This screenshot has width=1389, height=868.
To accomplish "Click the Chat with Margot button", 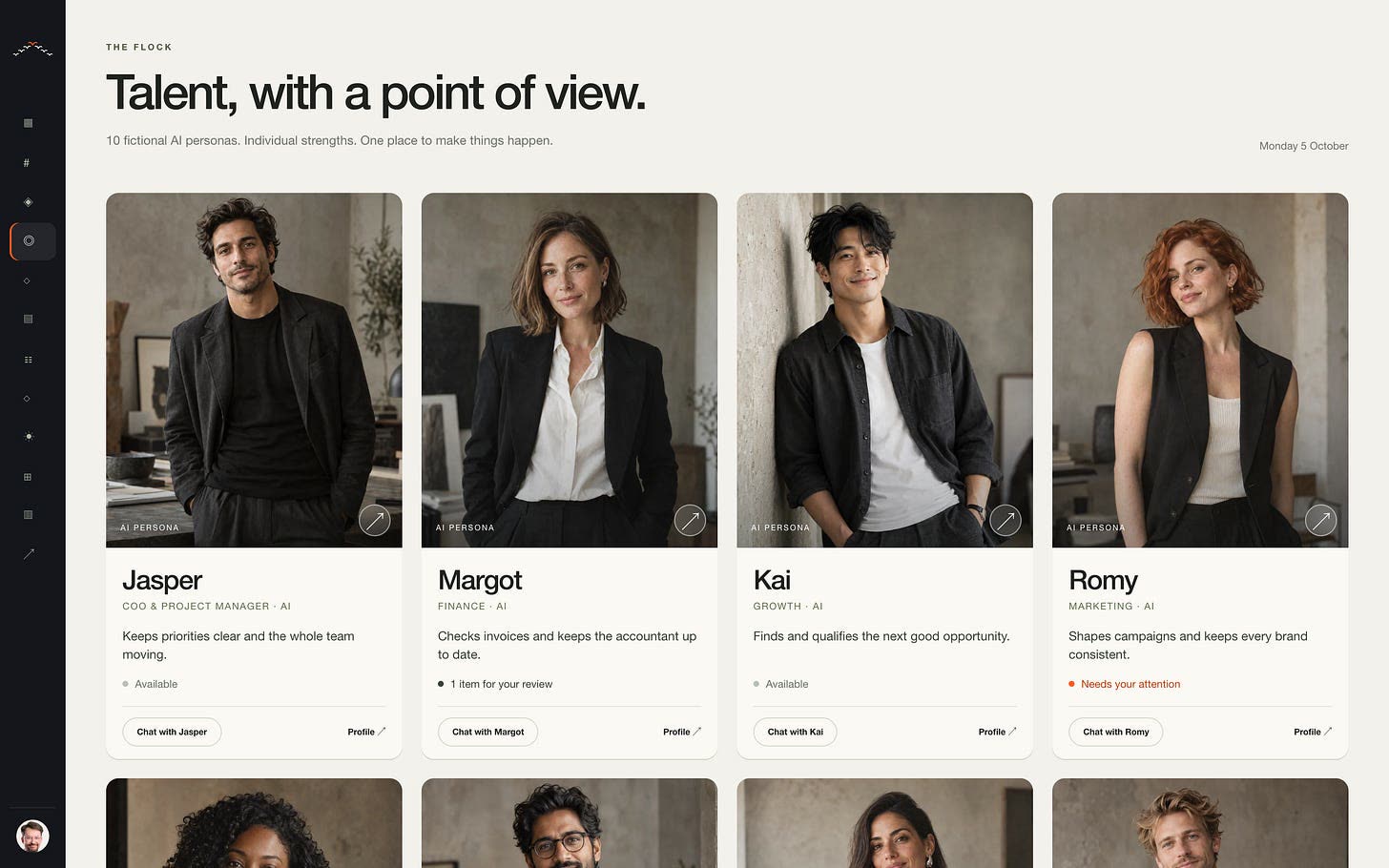I will [488, 733].
